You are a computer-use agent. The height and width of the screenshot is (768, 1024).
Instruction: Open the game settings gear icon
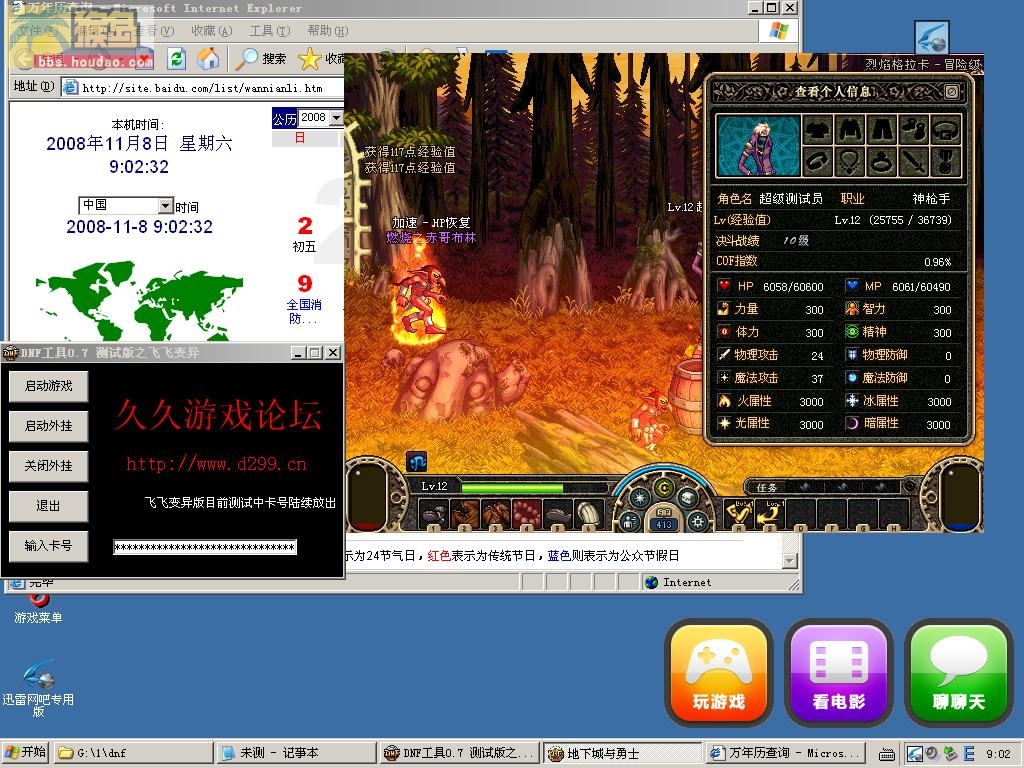[697, 521]
